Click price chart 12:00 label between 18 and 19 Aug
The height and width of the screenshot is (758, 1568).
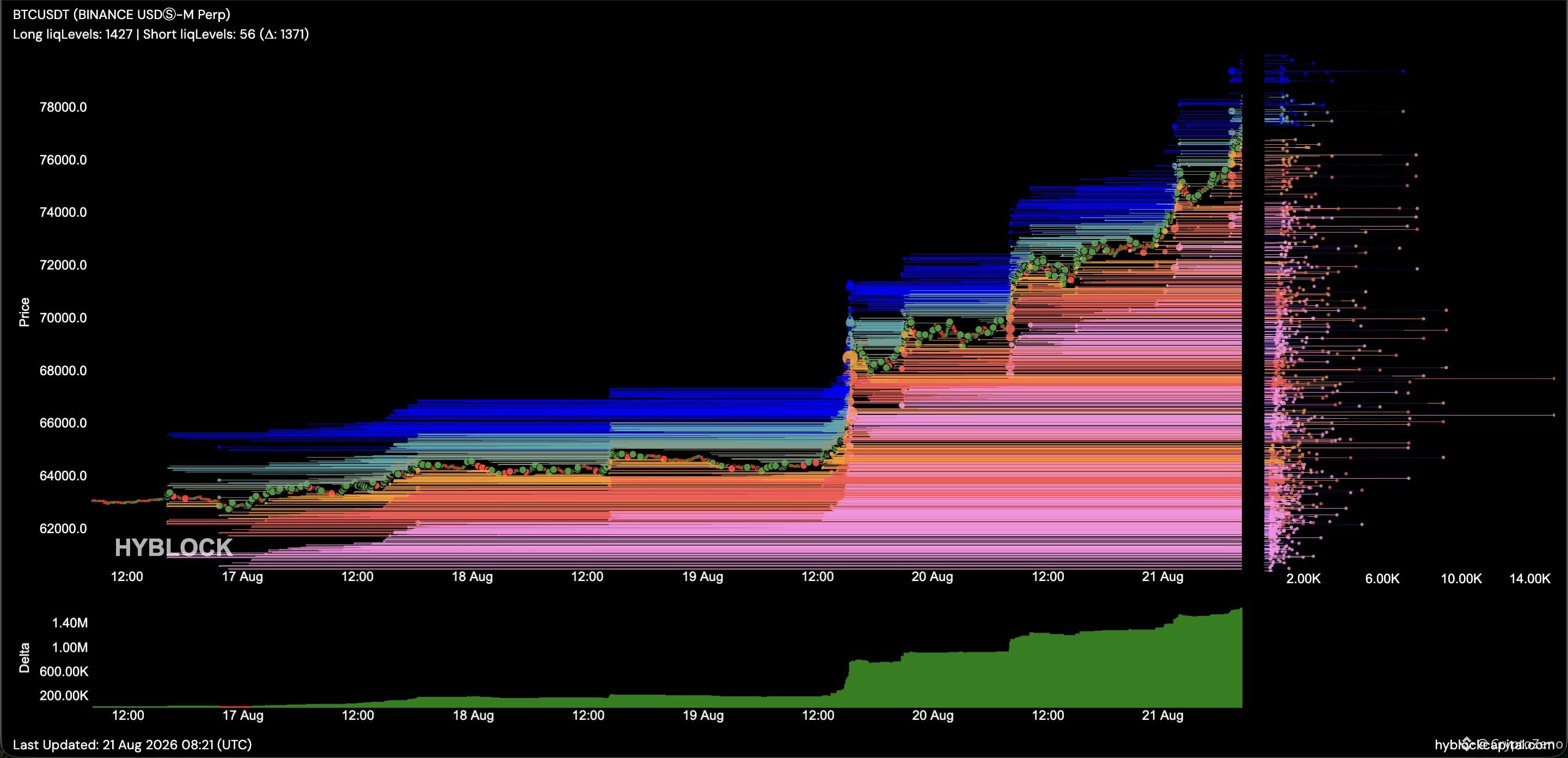click(x=587, y=577)
